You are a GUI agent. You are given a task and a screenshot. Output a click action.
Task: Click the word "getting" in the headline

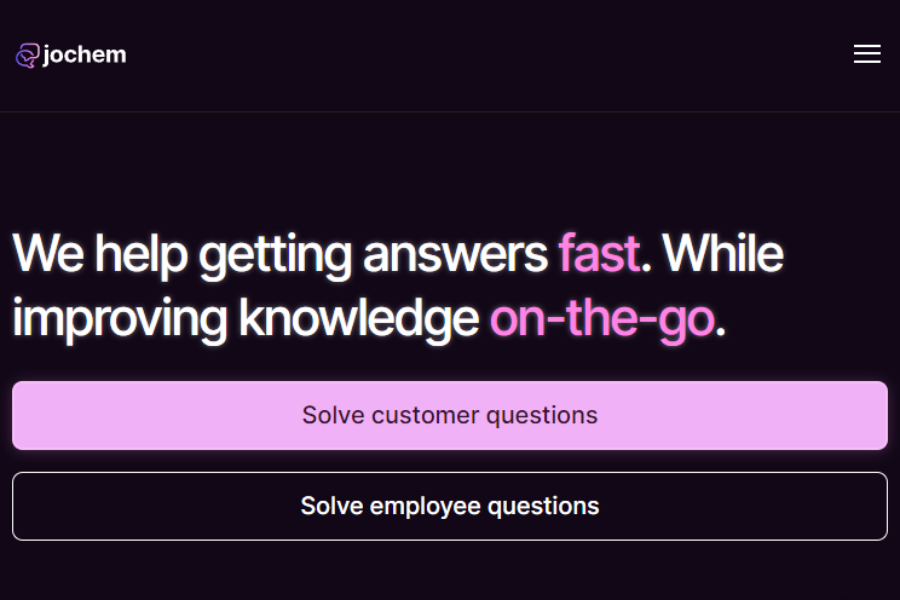[x=275, y=256]
